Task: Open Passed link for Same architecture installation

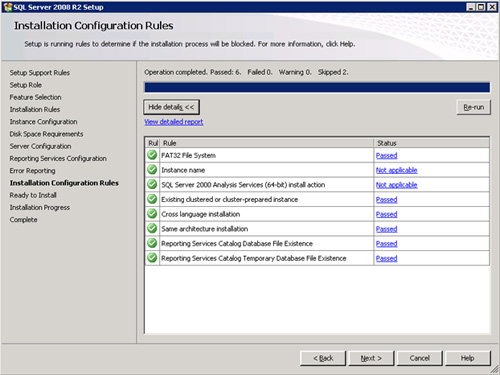Action: [x=386, y=229]
